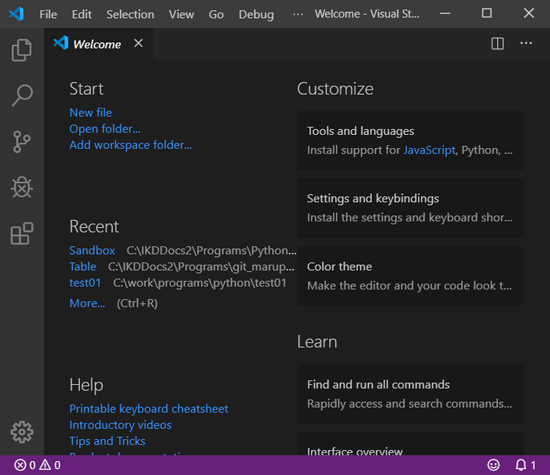Minimize the Visual Studio Code window
Viewport: 550px width, 475px height.
coord(445,14)
